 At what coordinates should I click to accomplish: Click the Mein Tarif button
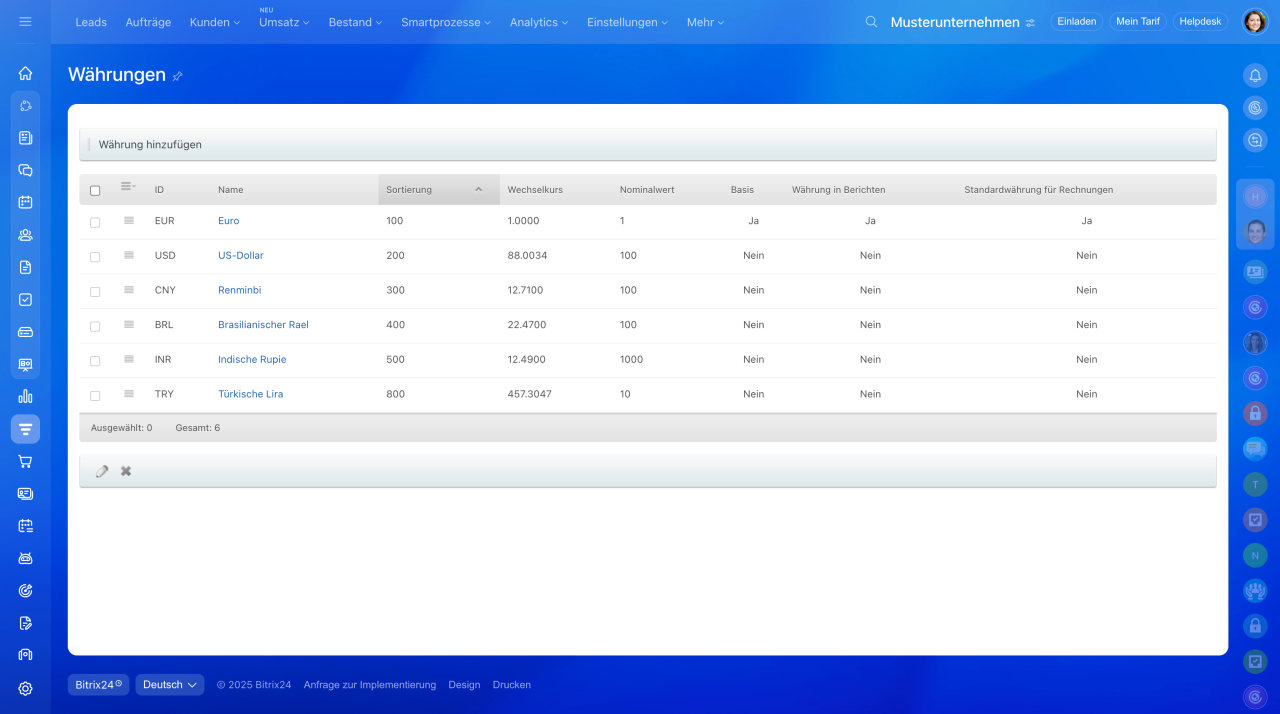tap(1138, 21)
